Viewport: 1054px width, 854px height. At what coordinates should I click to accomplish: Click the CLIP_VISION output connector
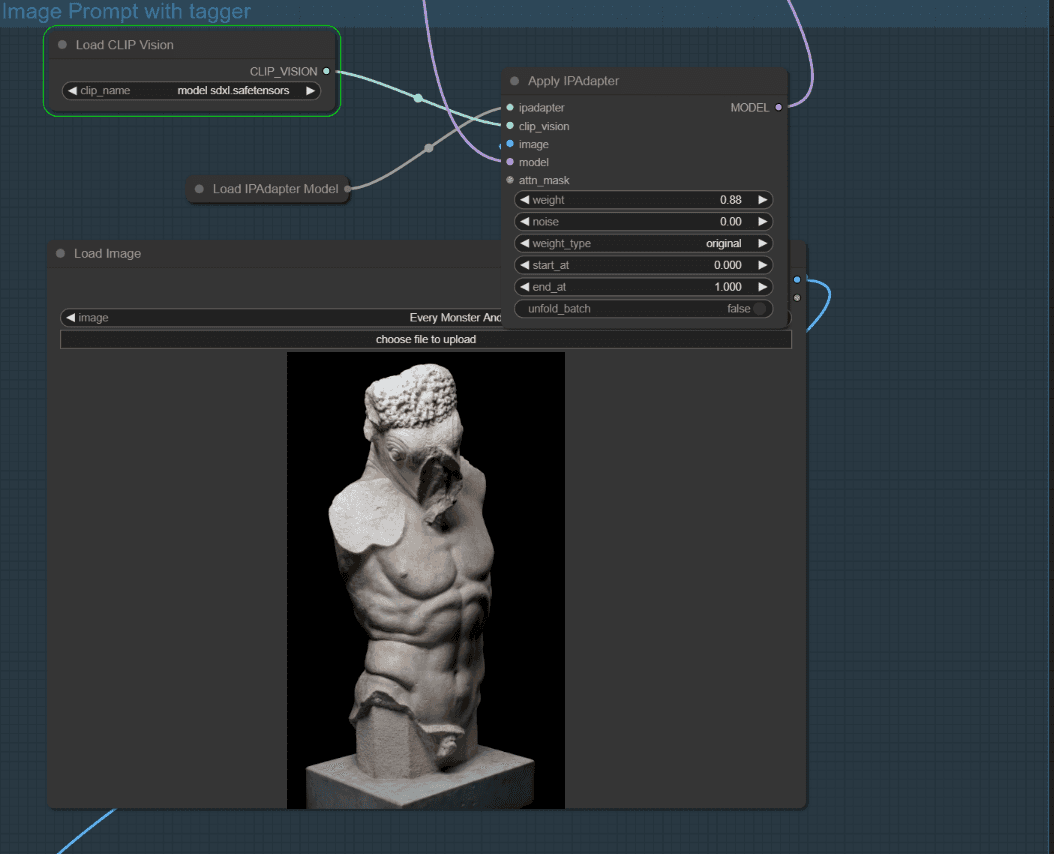326,71
